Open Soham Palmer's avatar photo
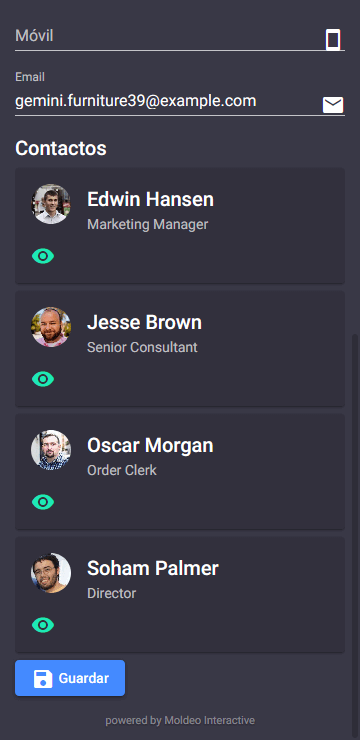360x740 pixels. pyautogui.click(x=51, y=573)
